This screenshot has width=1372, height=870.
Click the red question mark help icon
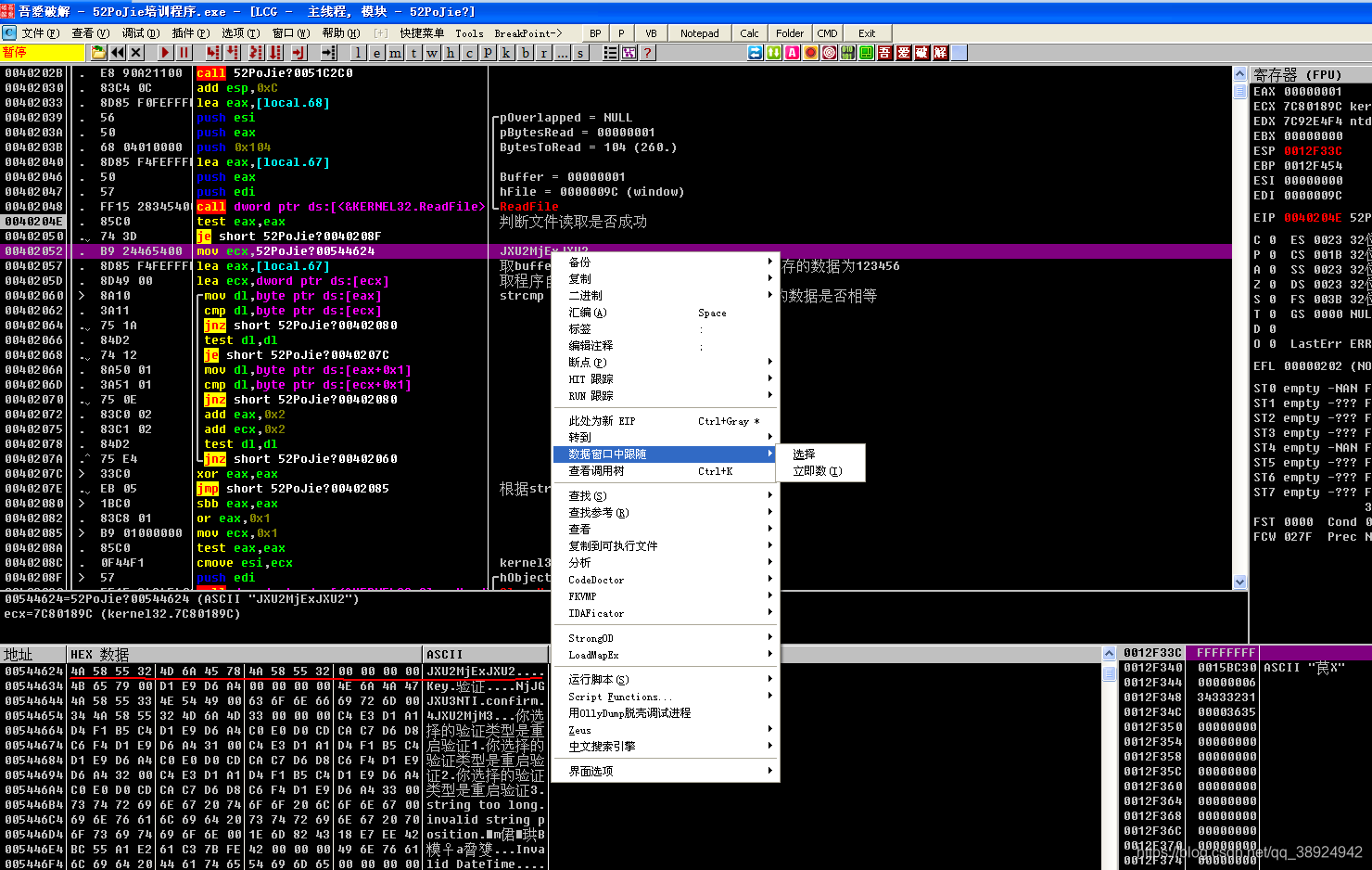tap(648, 53)
